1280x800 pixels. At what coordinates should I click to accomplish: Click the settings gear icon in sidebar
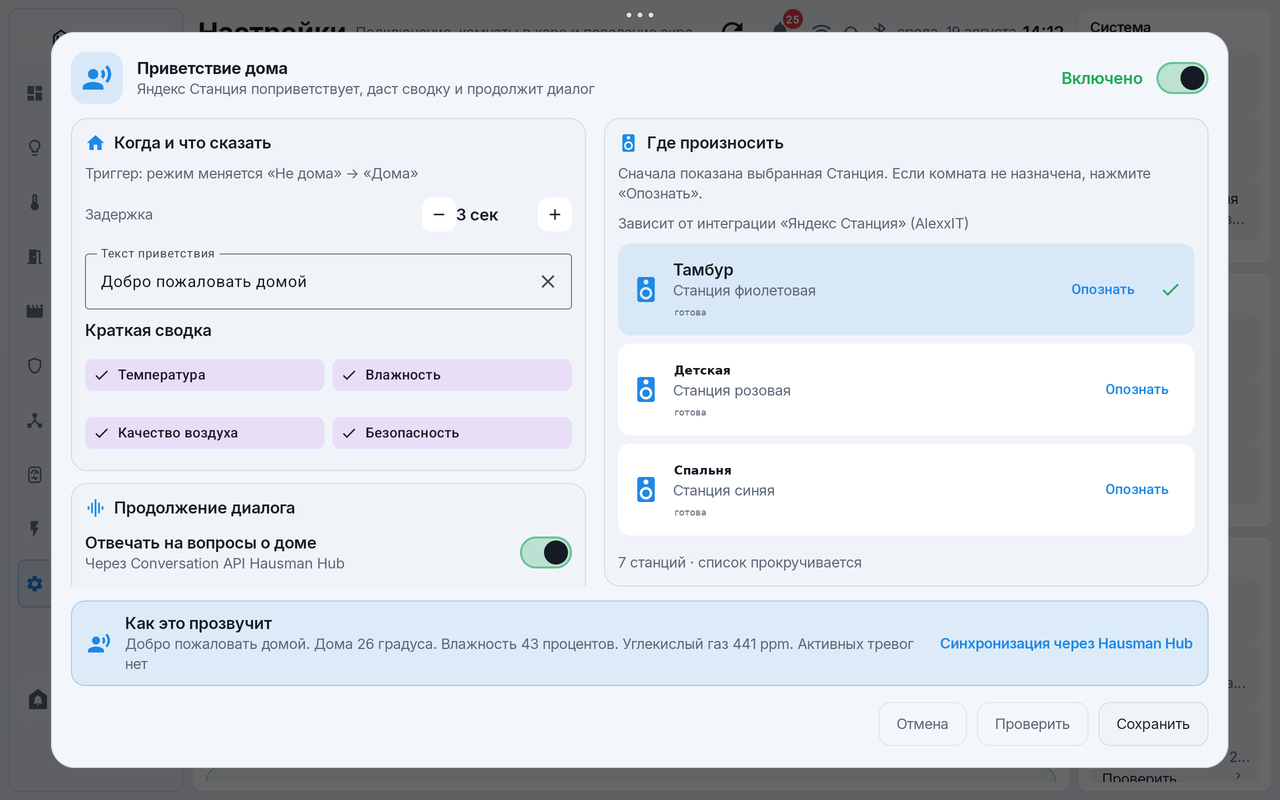(x=35, y=584)
